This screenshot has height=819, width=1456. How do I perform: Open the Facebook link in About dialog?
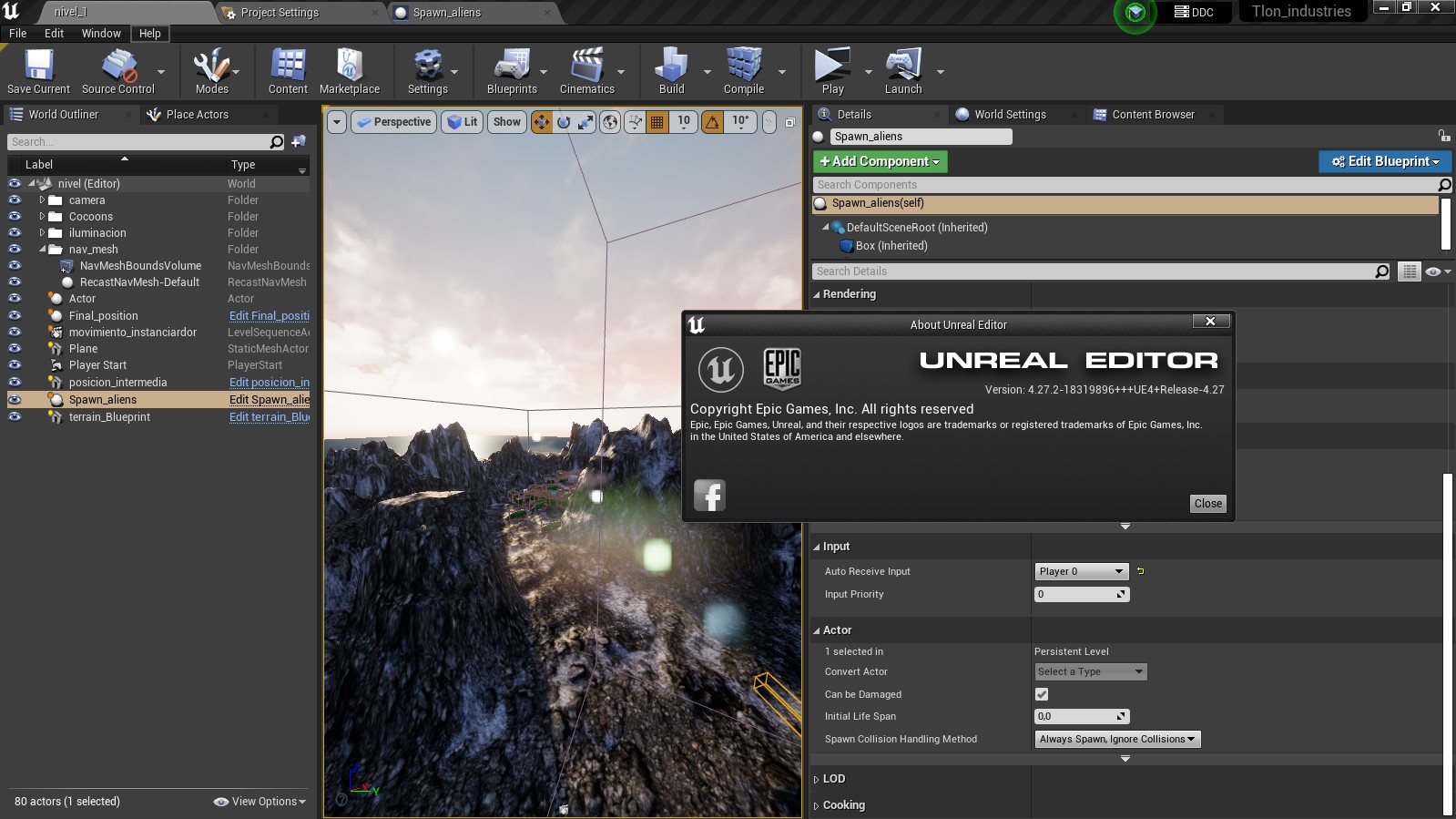(709, 496)
